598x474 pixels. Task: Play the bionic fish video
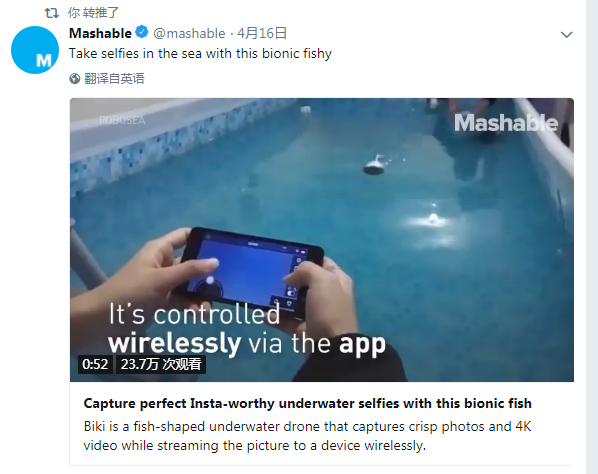click(x=322, y=240)
